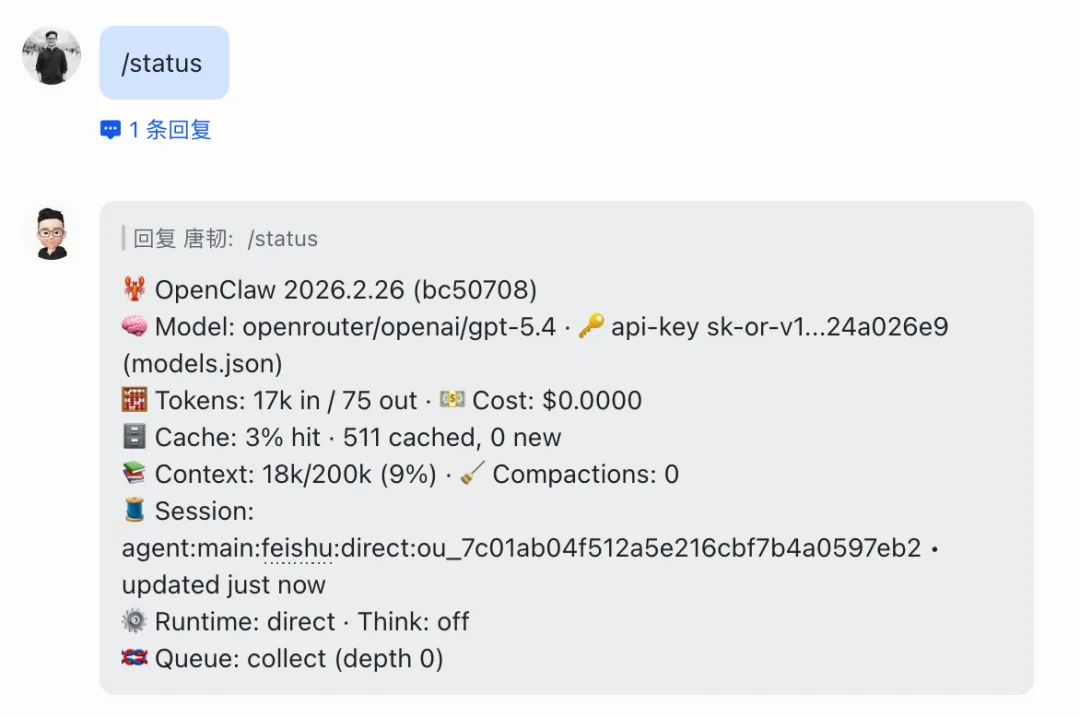
Task: Click the lobster emoji beside OpenClaw
Action: [134, 290]
